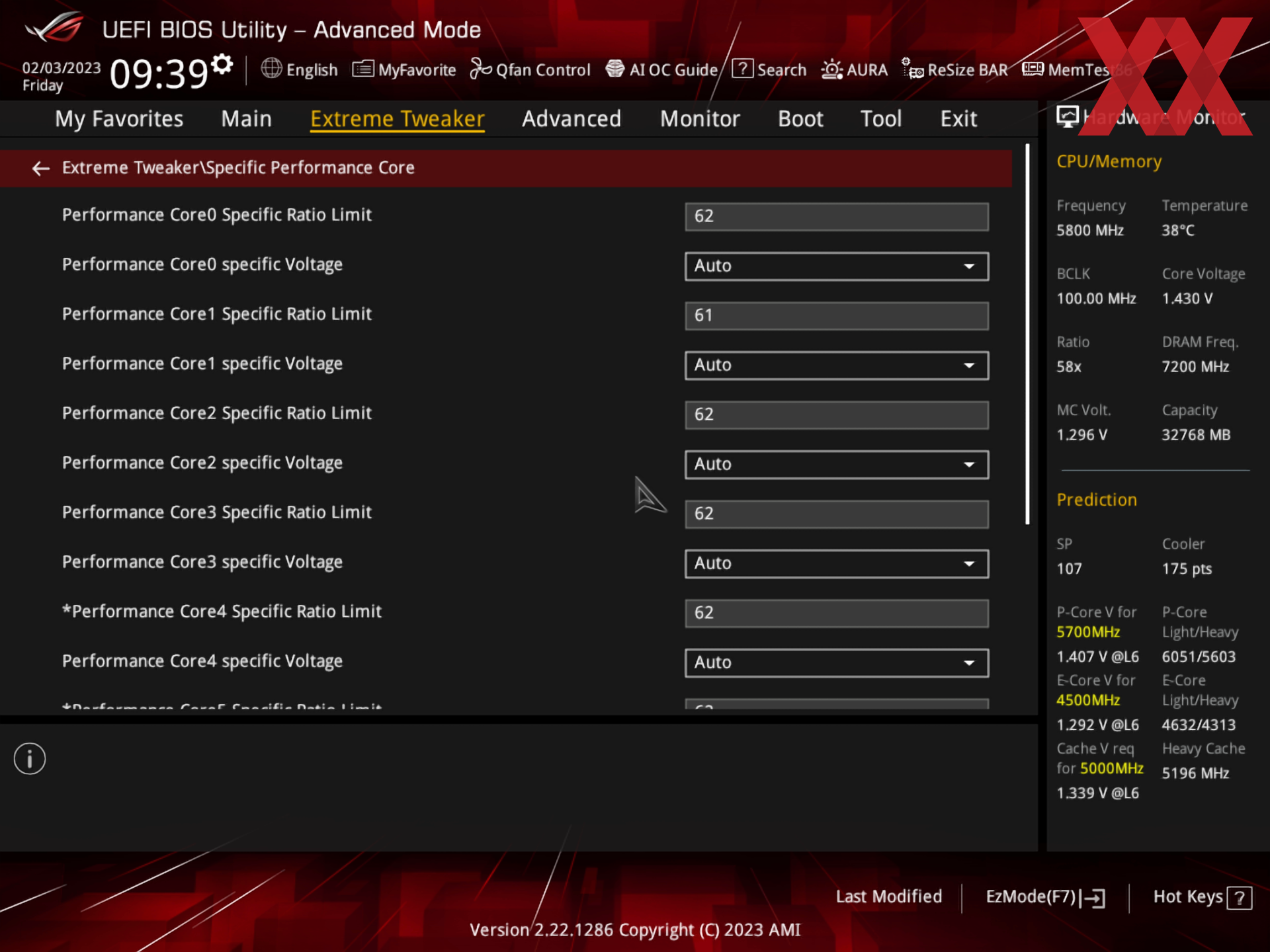
Task: Click the date 02/03/2023
Action: 62,68
